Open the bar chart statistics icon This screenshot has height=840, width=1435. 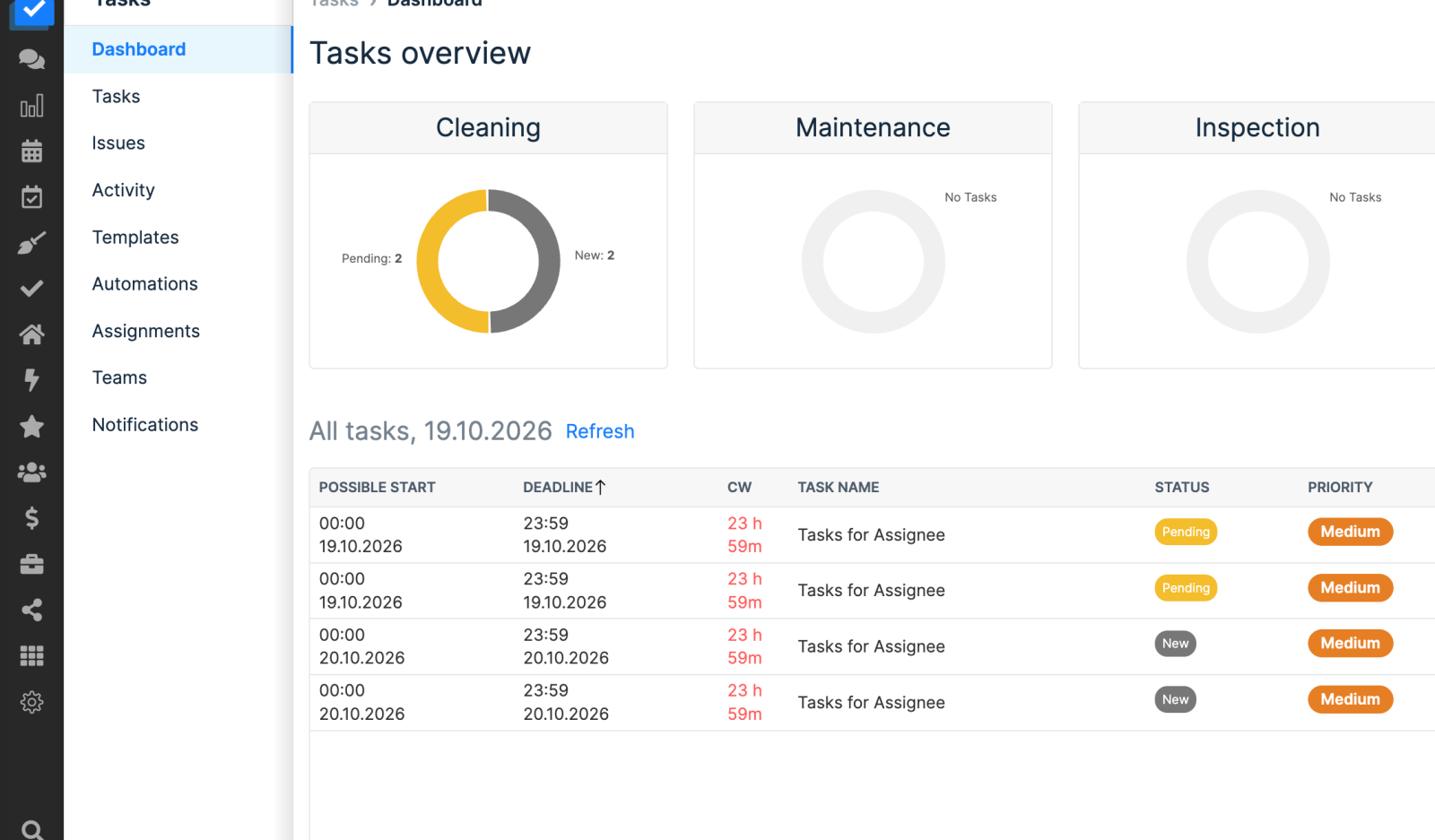pyautogui.click(x=31, y=106)
